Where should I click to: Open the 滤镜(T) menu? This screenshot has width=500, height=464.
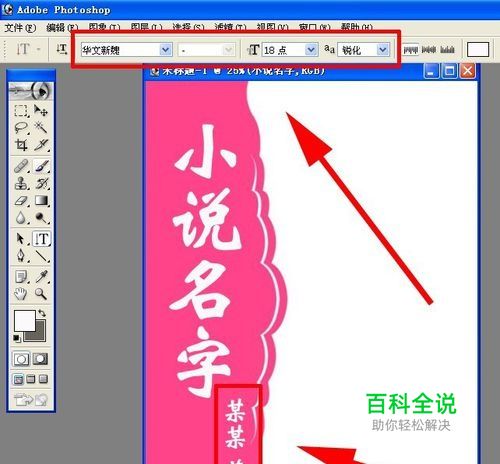pyautogui.click(x=230, y=28)
